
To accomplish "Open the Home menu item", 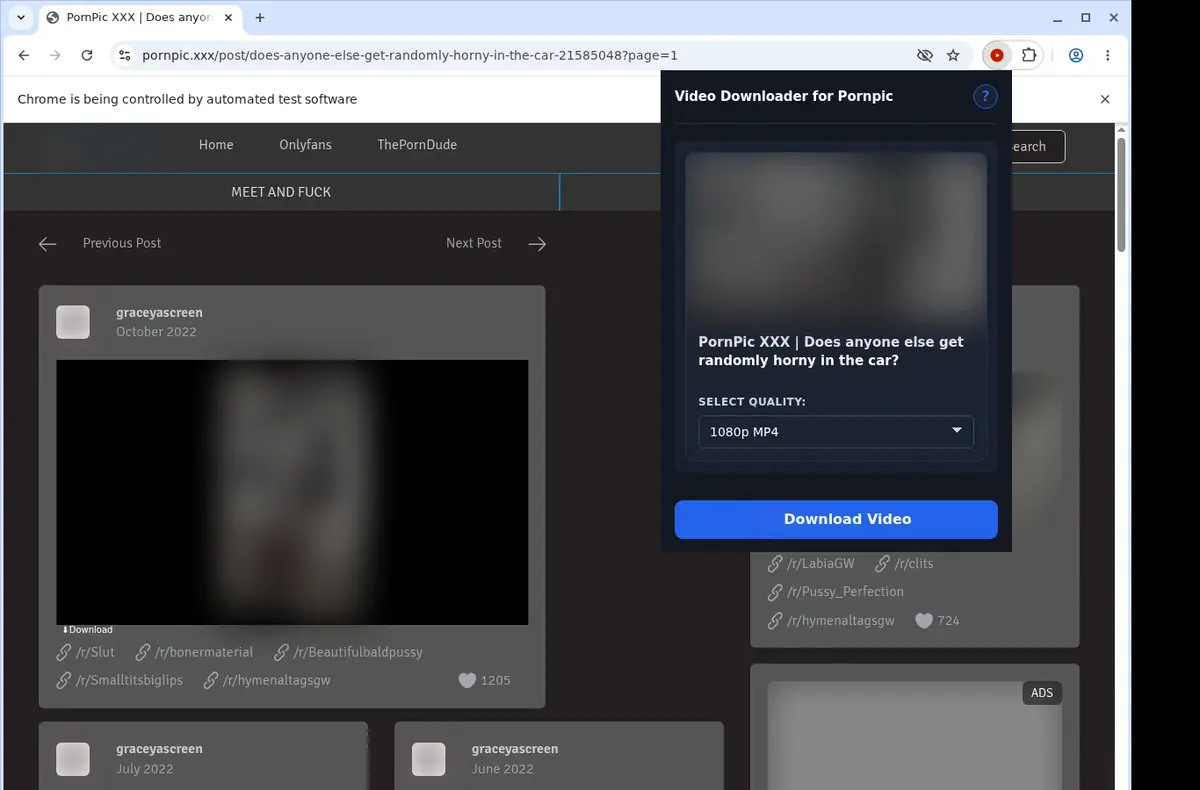I will [216, 145].
